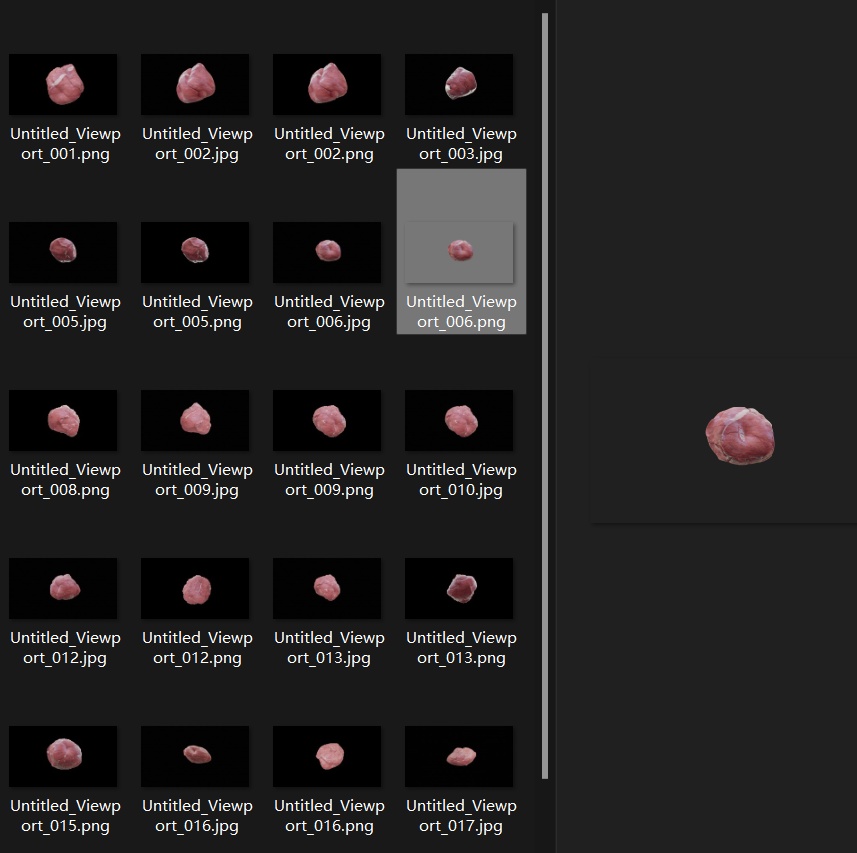Select the Untitled_Viewport_012.jpg thumbnail
This screenshot has height=853, width=857.
point(63,589)
